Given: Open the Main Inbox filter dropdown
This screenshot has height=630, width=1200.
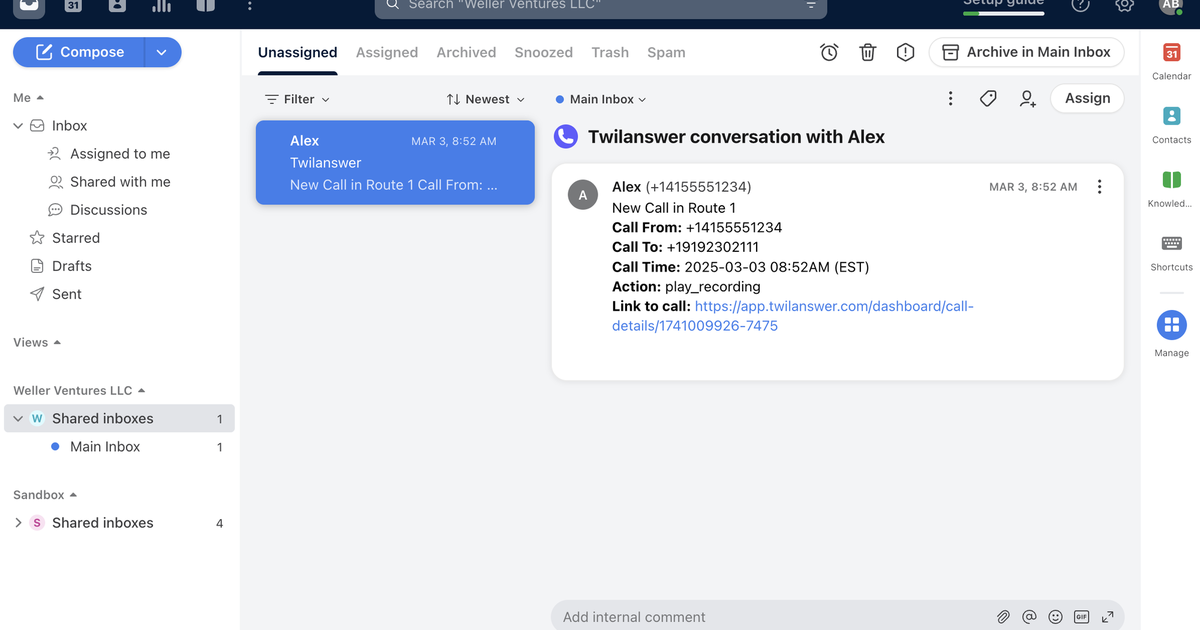Looking at the screenshot, I should tap(600, 98).
